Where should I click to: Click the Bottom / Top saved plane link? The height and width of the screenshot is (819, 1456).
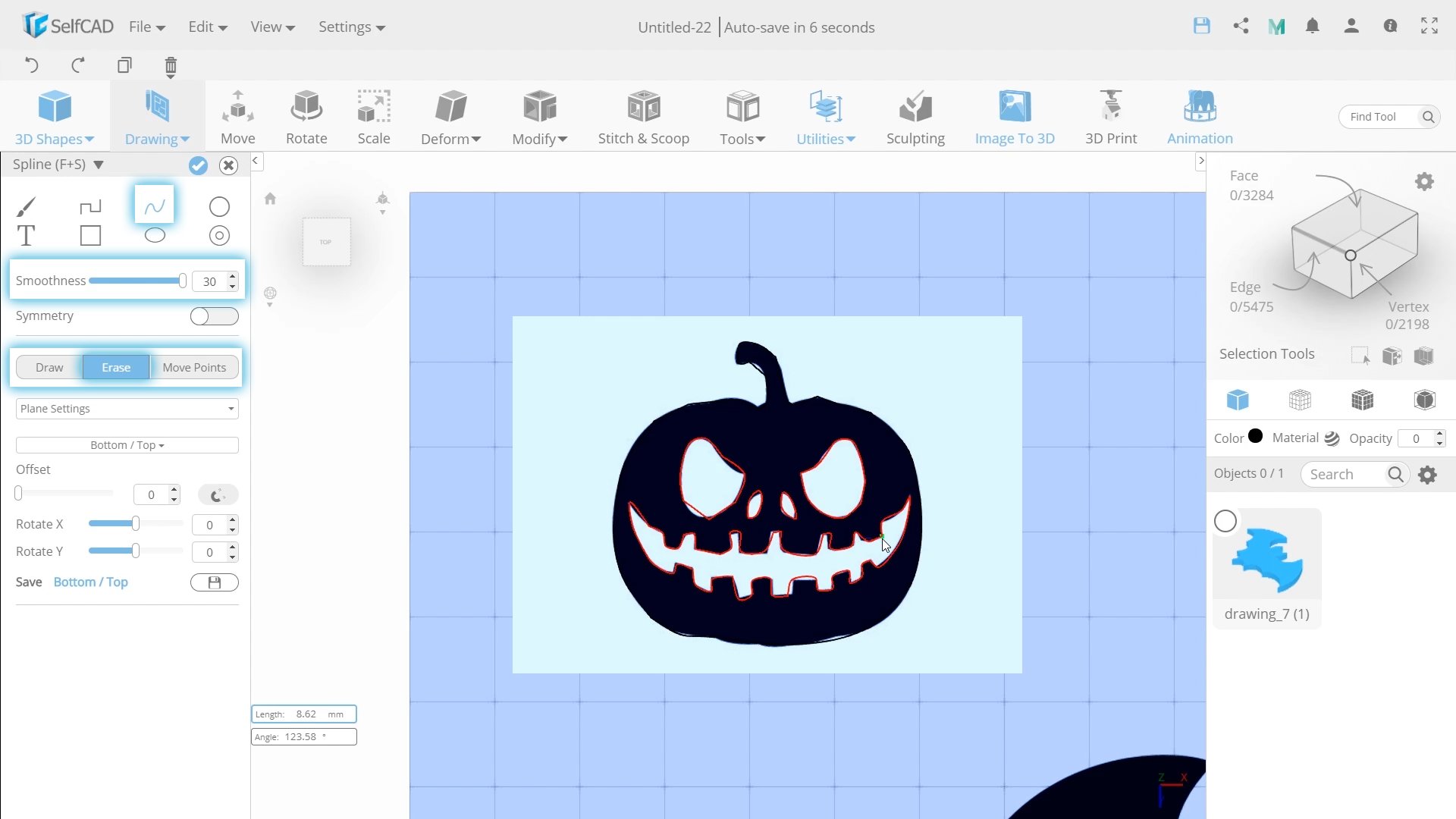pyautogui.click(x=90, y=582)
